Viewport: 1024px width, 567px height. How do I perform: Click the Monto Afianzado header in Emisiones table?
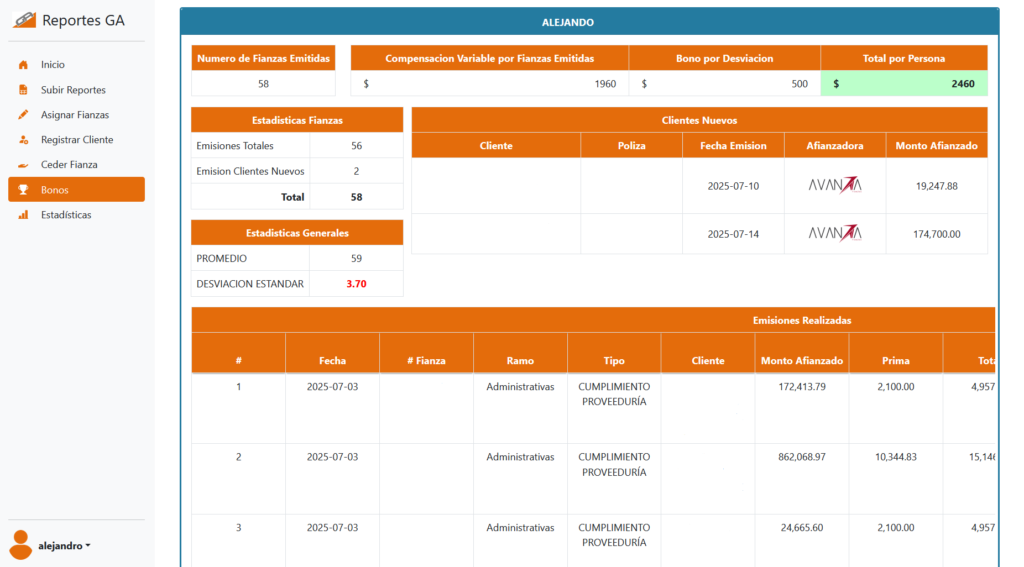[801, 360]
